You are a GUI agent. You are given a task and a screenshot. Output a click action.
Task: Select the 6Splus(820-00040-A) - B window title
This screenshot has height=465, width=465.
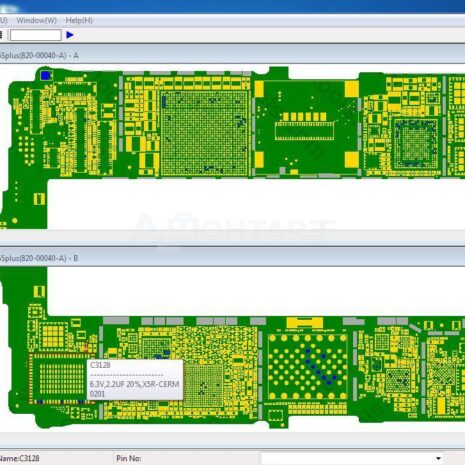pos(39,258)
